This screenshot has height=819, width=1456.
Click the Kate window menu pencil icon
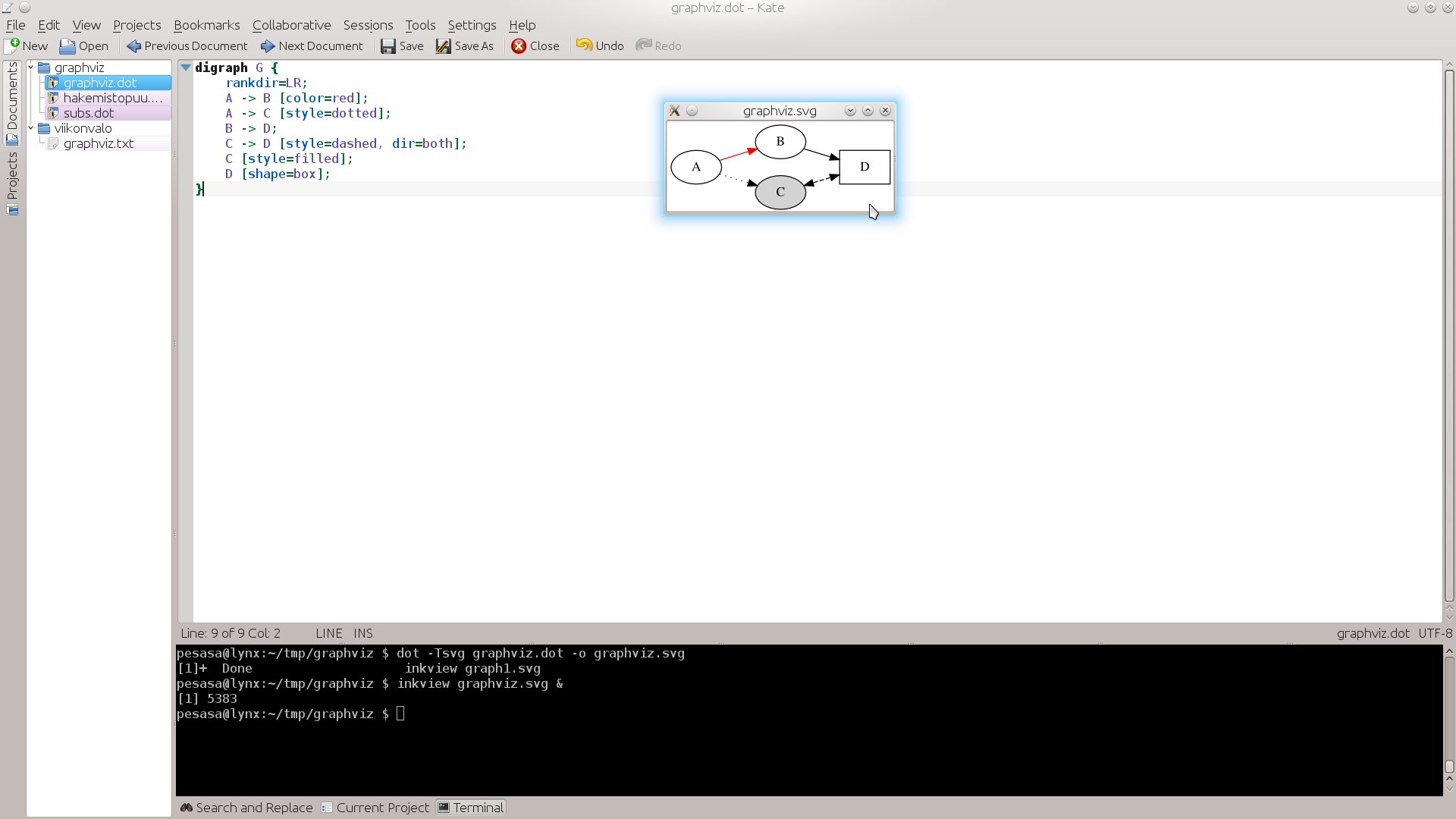coord(7,8)
